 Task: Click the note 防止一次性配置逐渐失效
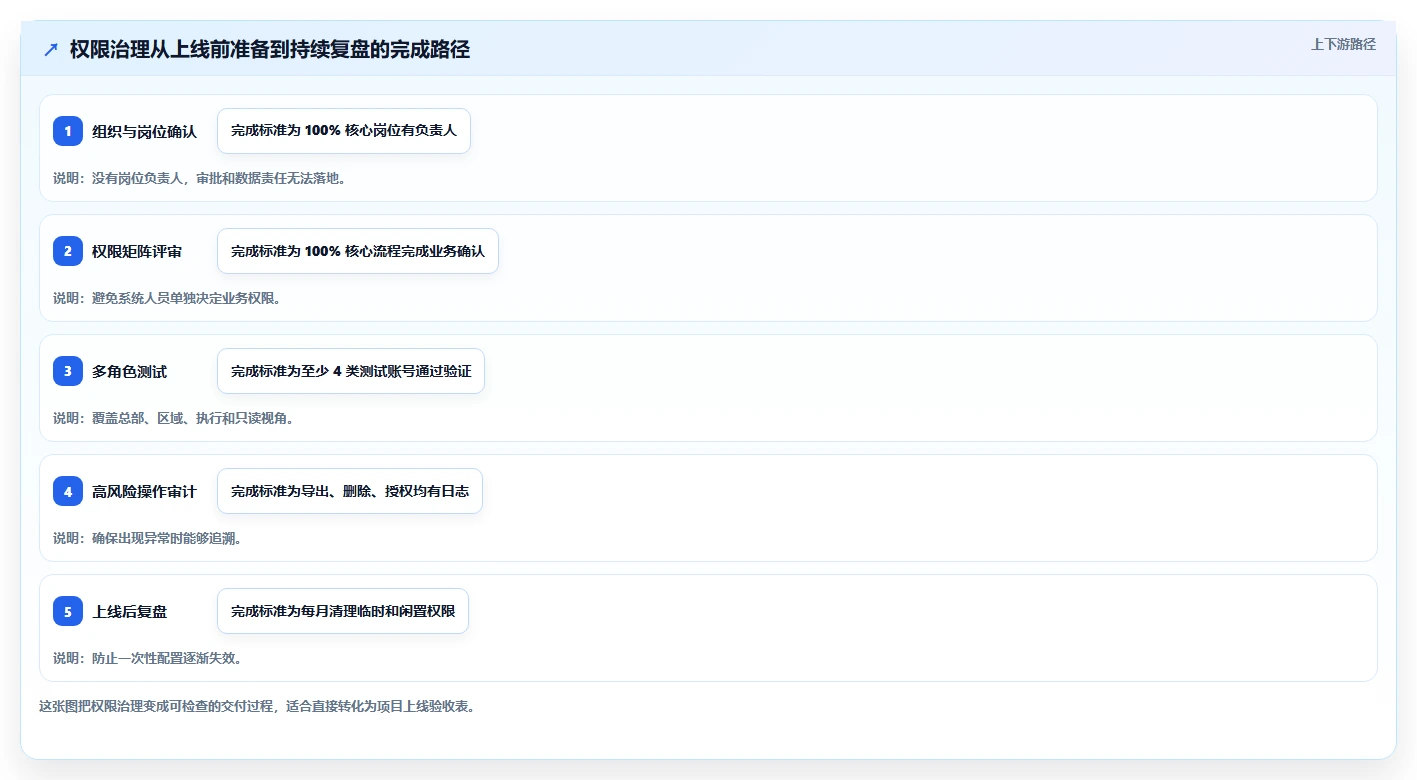[x=148, y=658]
